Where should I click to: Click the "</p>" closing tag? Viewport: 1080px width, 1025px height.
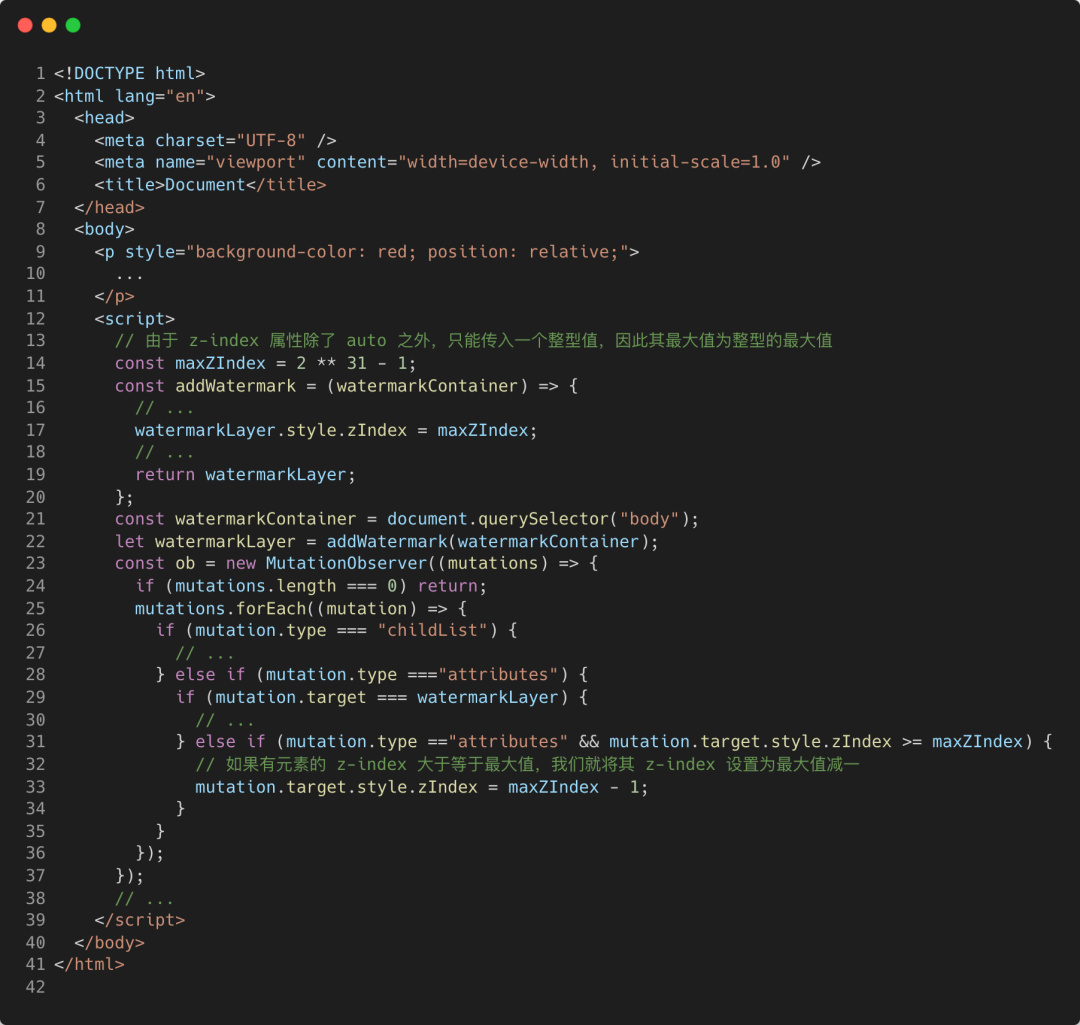(114, 296)
